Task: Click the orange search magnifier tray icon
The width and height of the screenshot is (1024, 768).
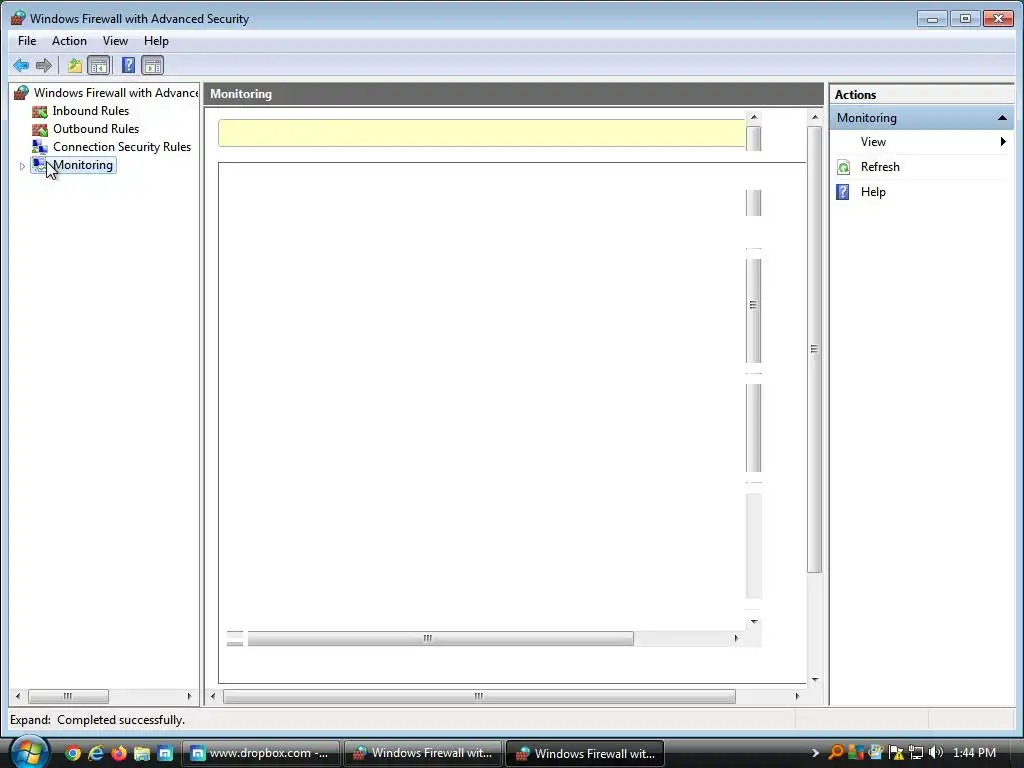Action: (x=835, y=753)
